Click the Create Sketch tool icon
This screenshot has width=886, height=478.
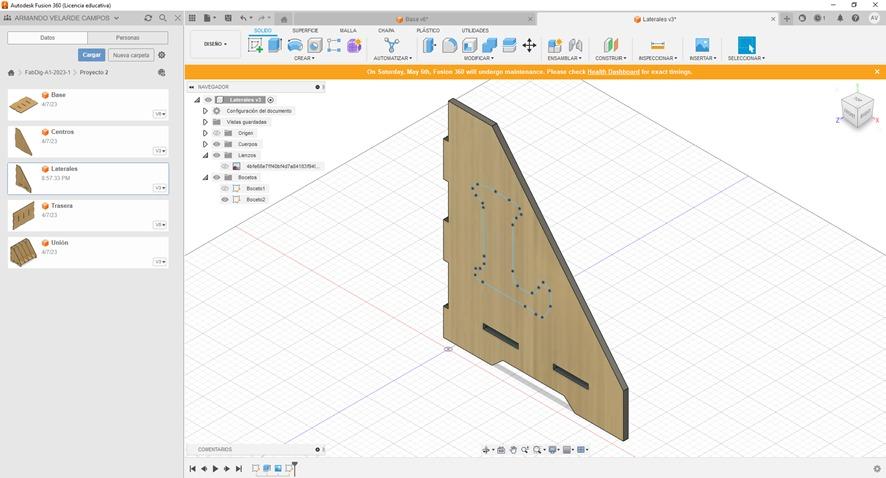pyautogui.click(x=256, y=45)
